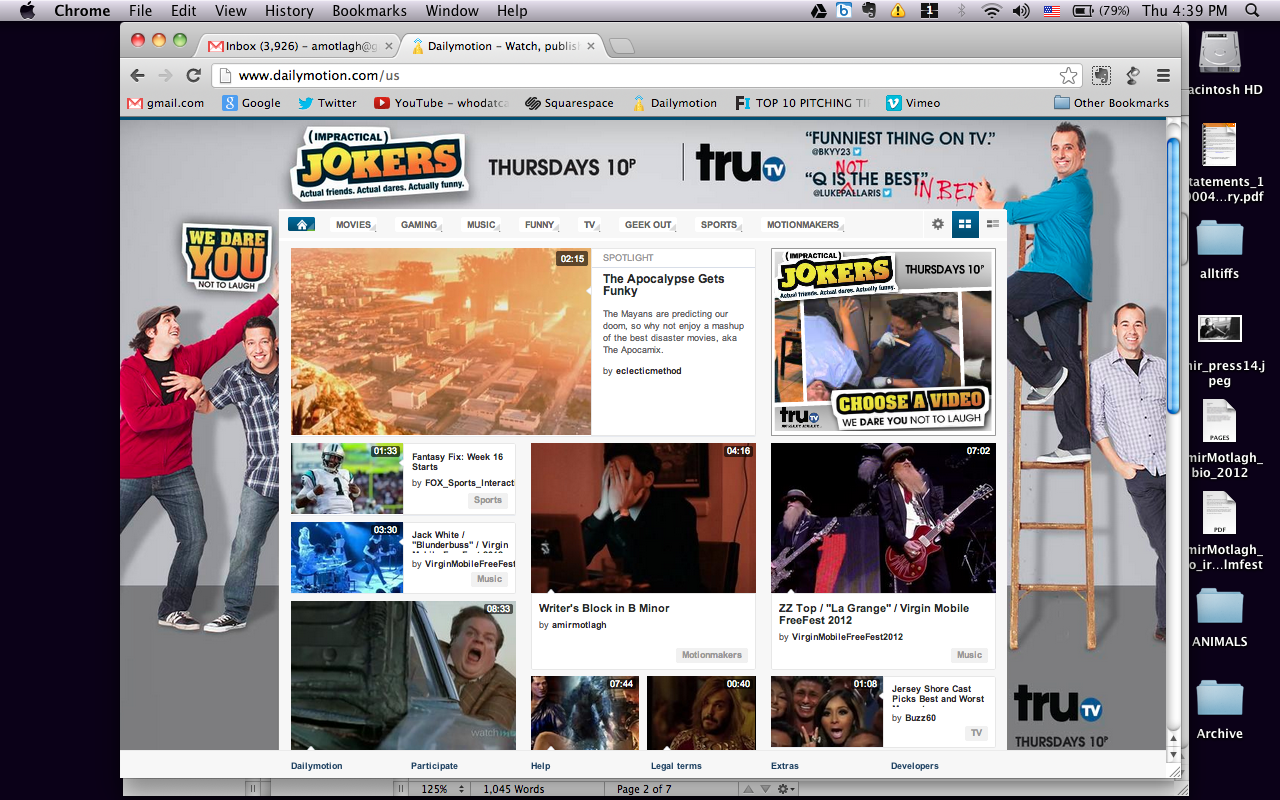
Task: Click the Motionmakers tag
Action: click(712, 655)
